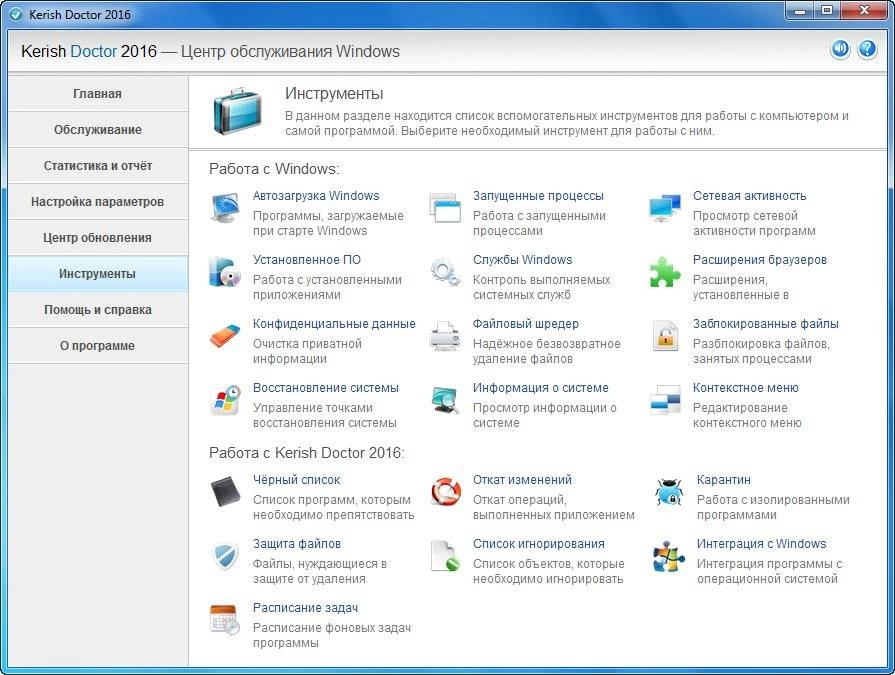Open the Контекстное меню link
This screenshot has width=895, height=675.
(x=745, y=387)
